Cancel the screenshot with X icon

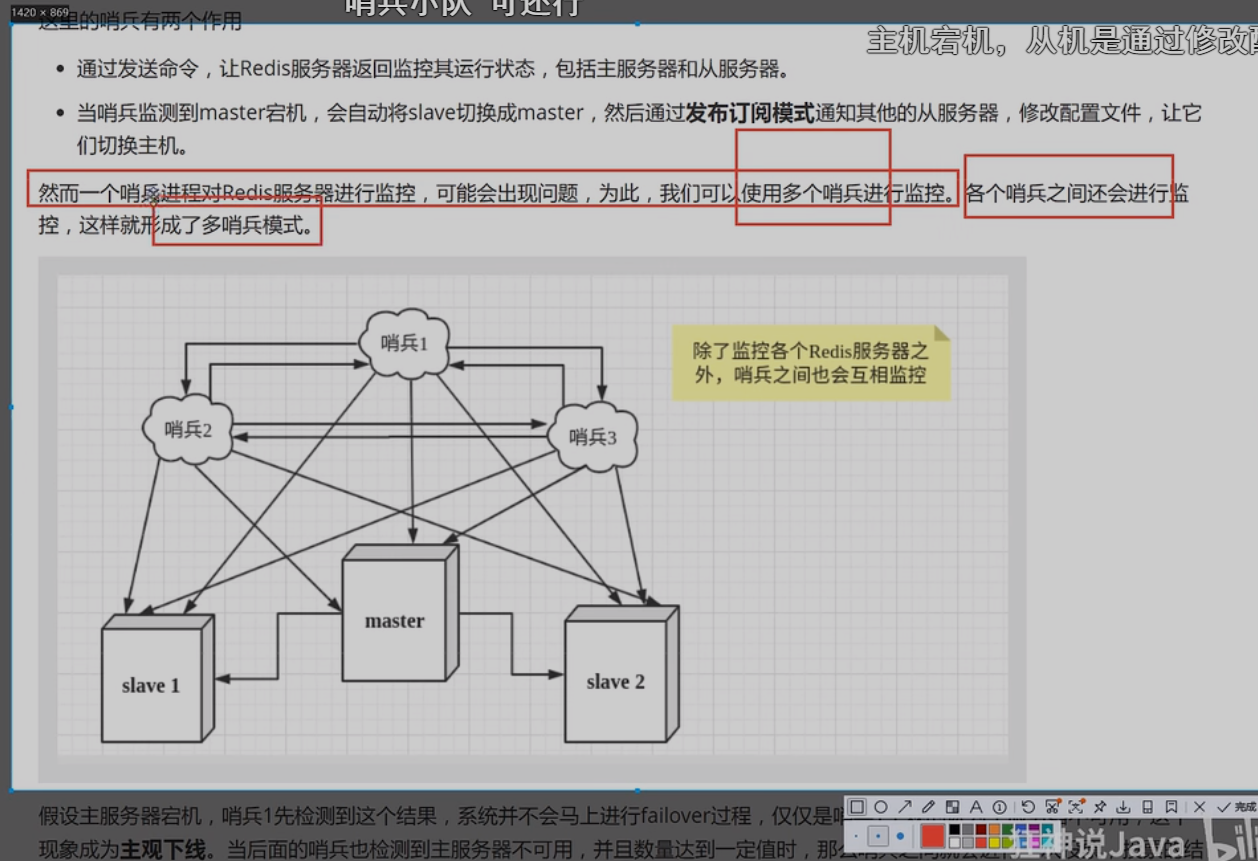coord(1199,807)
